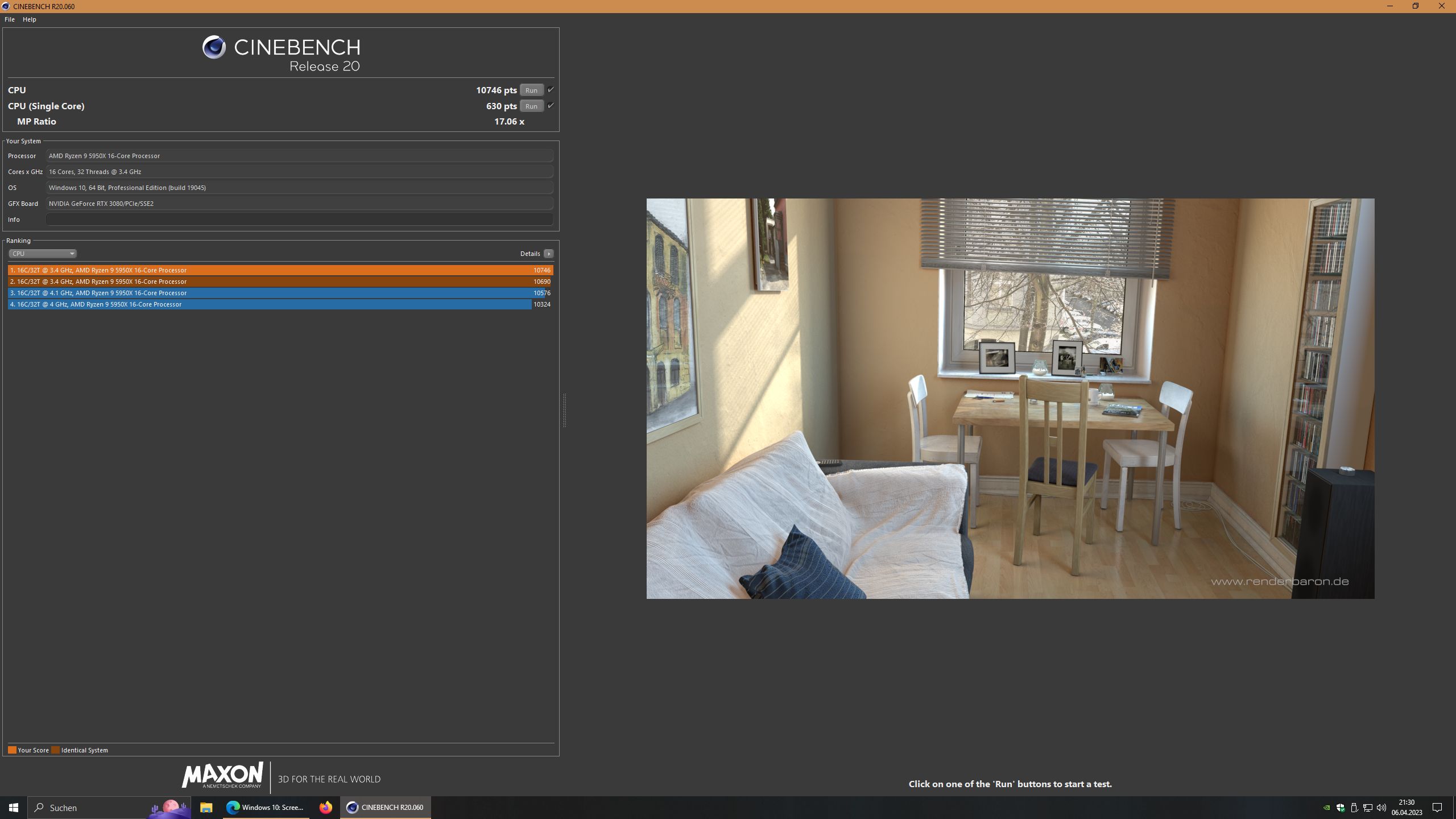
Task: Open the notification center icon
Action: (1437, 808)
